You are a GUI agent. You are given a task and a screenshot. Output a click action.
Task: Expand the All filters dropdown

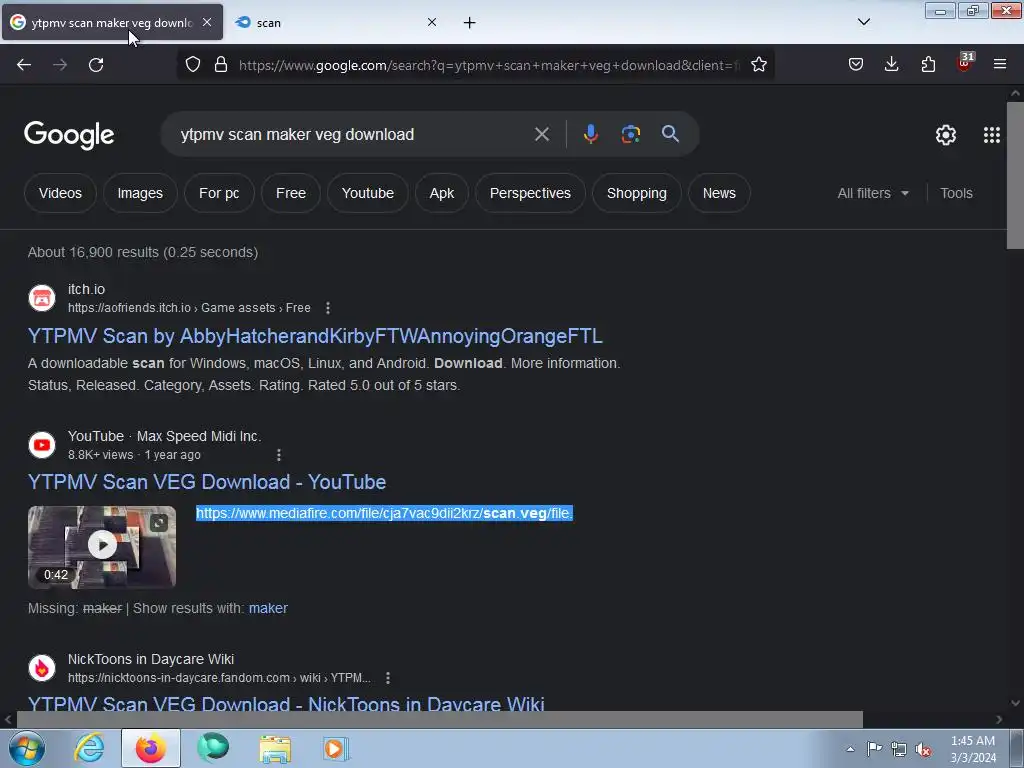coord(872,193)
